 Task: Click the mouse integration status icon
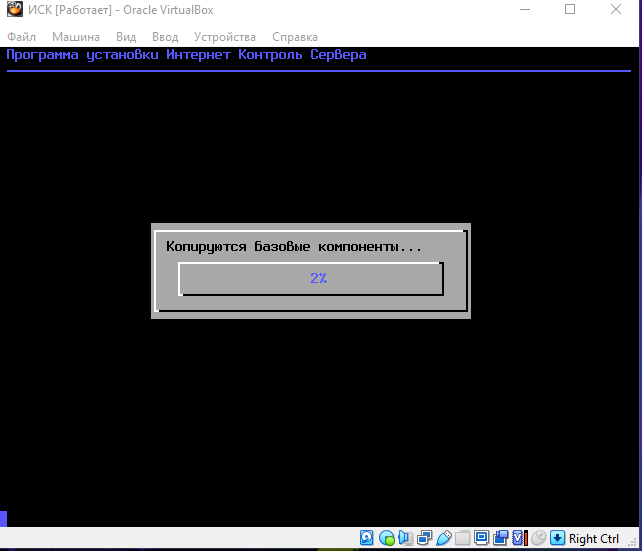(539, 538)
